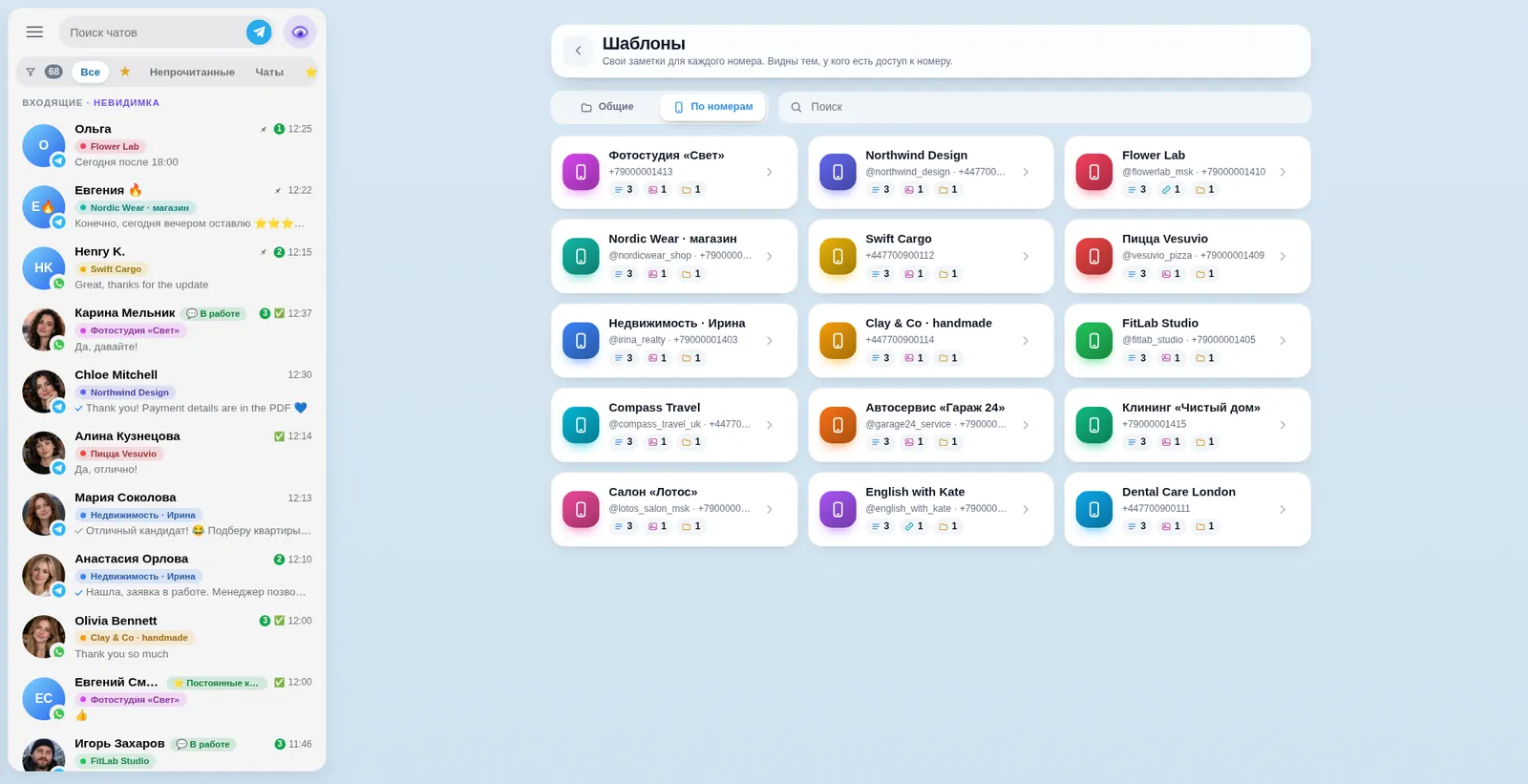Select the orange star favorites filter
This screenshot has width=1528, height=784.
(x=125, y=72)
